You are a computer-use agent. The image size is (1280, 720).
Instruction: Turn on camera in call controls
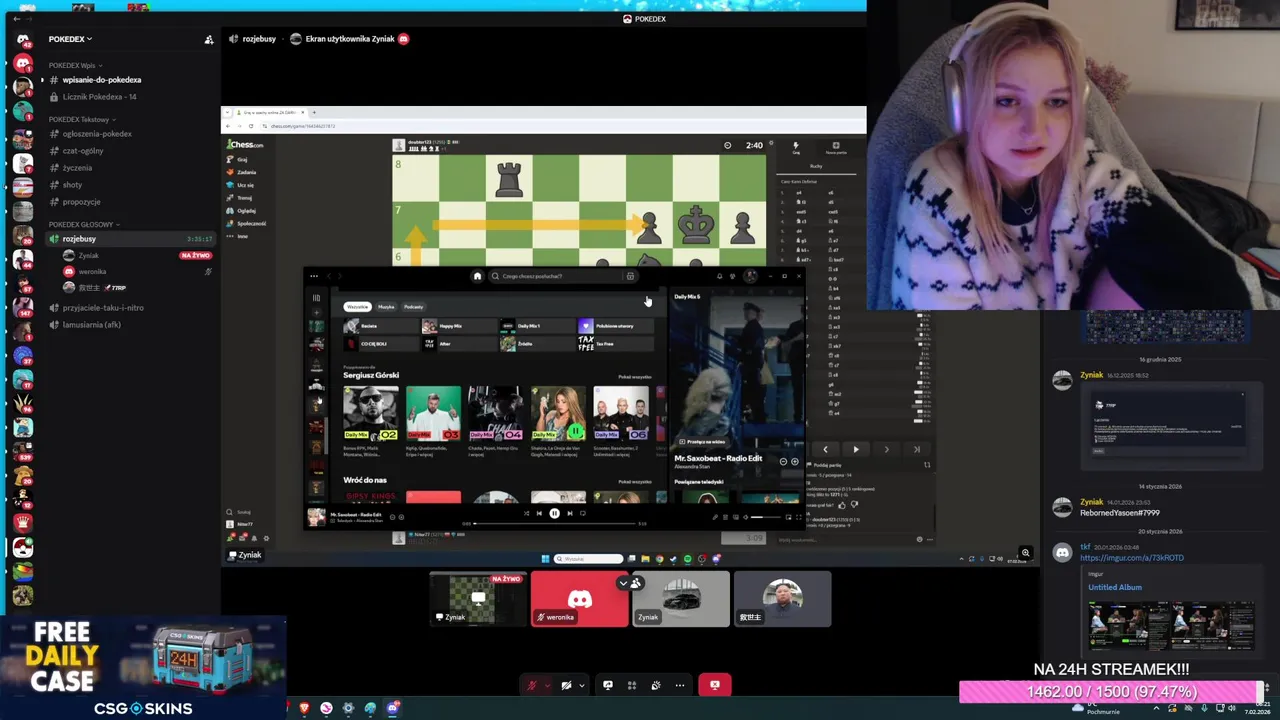pyautogui.click(x=566, y=685)
